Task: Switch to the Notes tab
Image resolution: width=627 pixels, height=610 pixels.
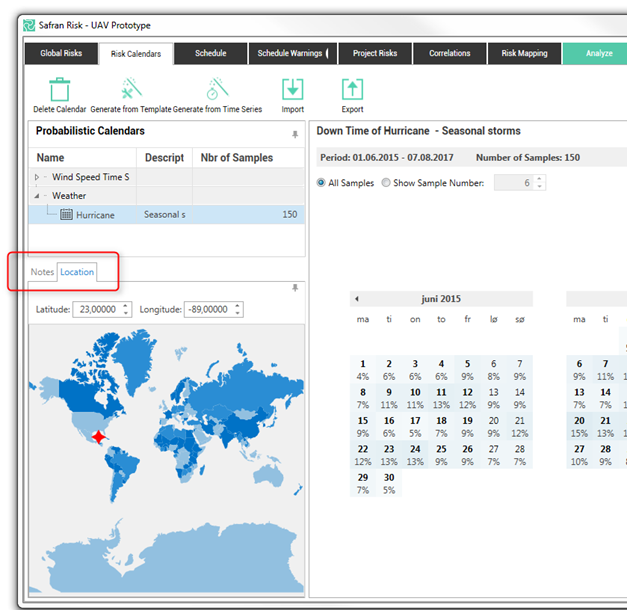Action: [42, 272]
